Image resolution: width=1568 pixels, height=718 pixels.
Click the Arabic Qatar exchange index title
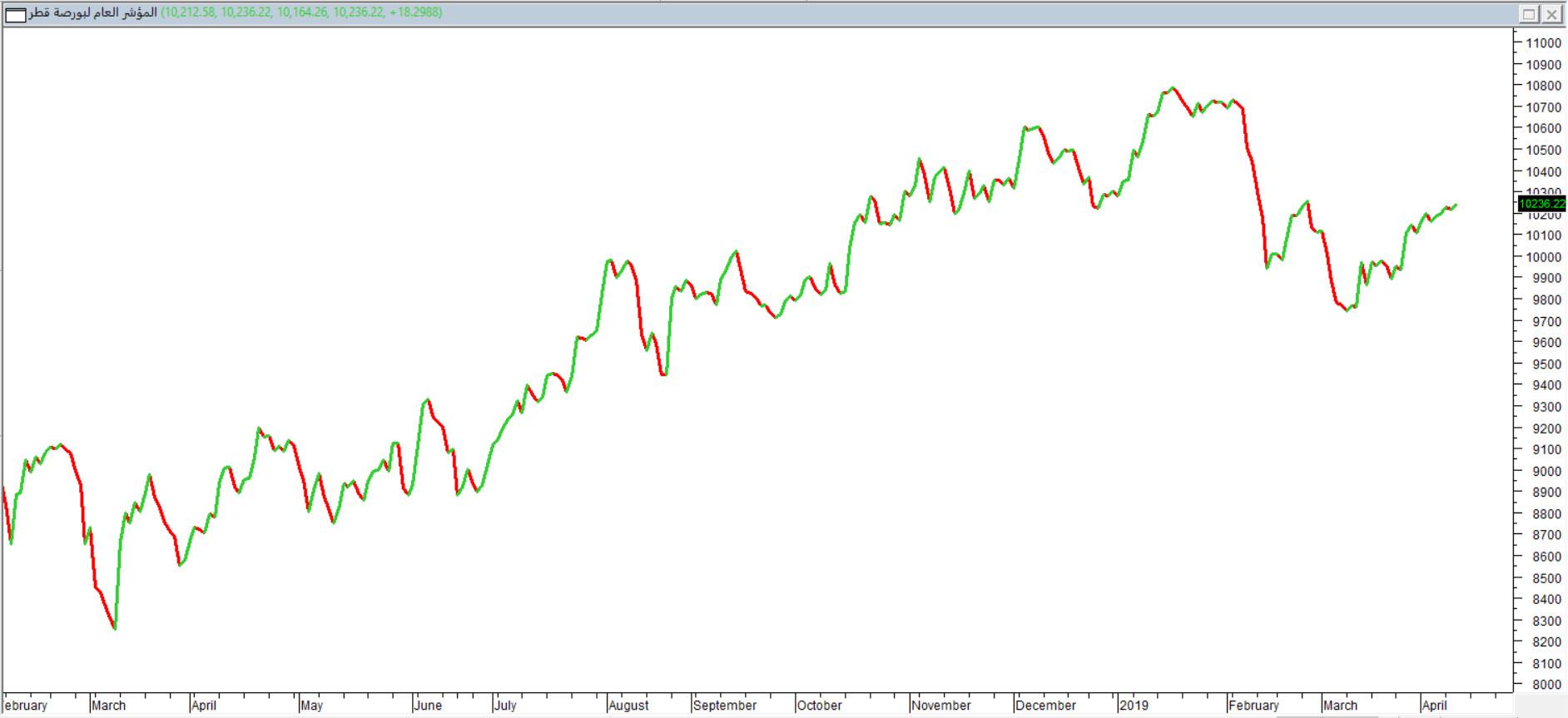(x=92, y=13)
